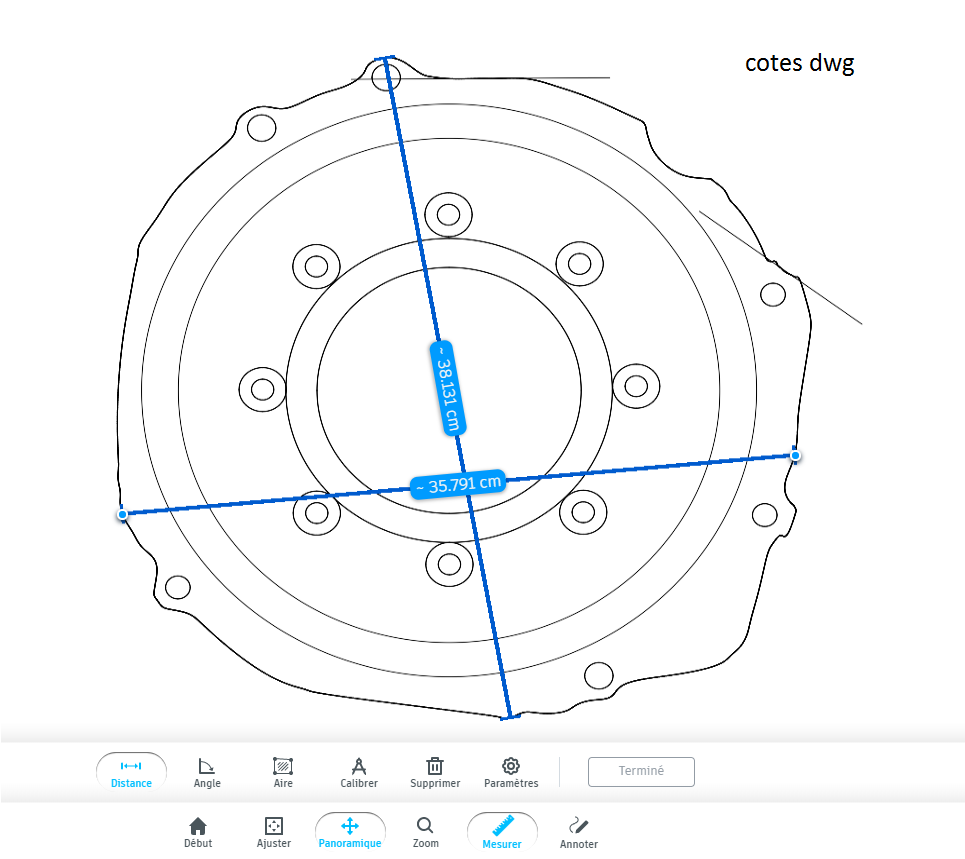This screenshot has width=965, height=859.
Task: Click the Terminé button
Action: [641, 772]
